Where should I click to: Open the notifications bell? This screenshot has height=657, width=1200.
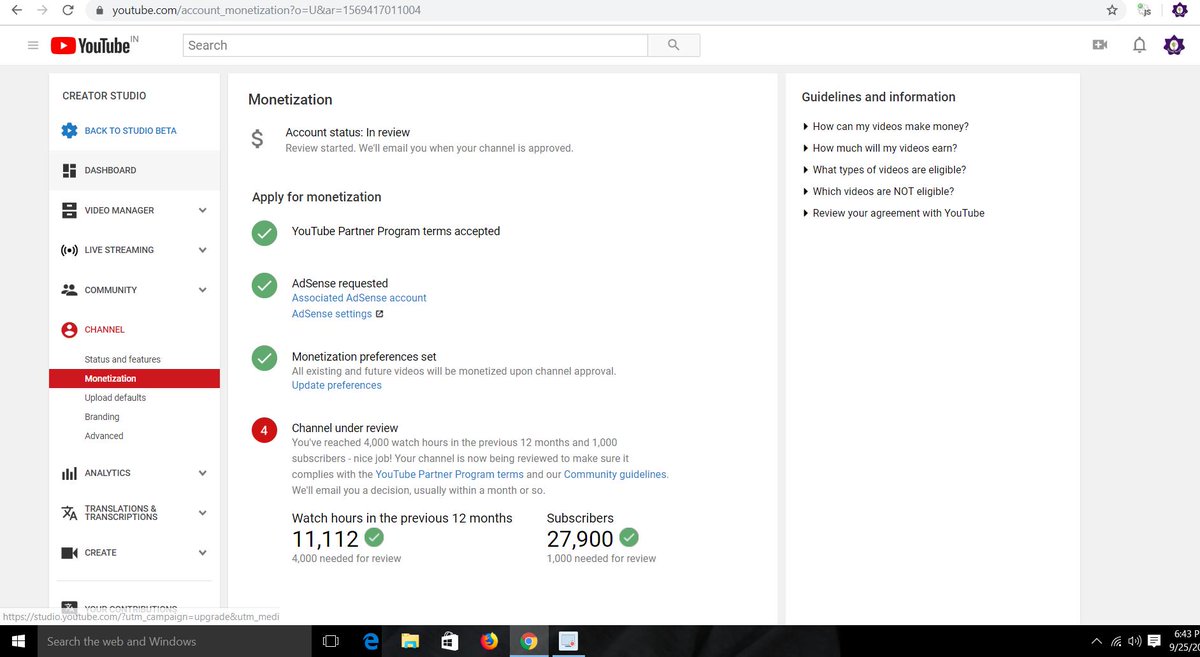point(1139,45)
